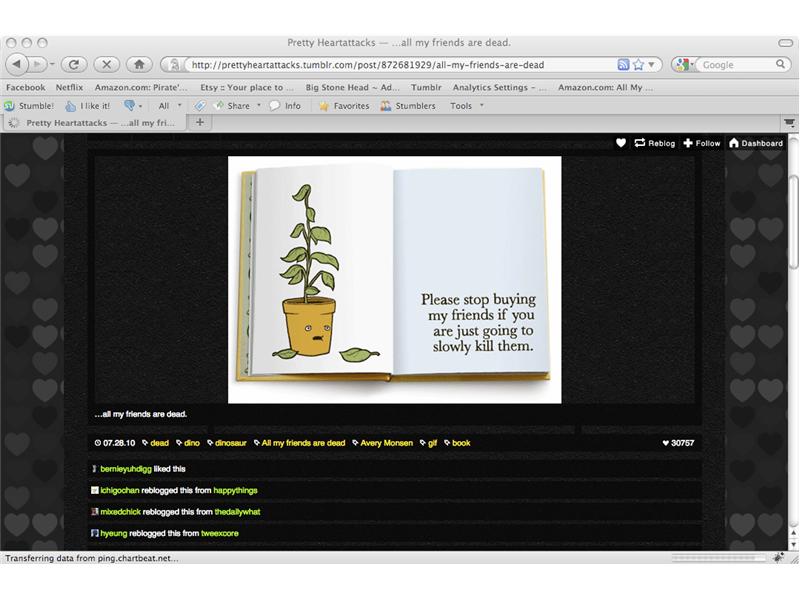Open the Analytics Settings bookmark
This screenshot has width=800, height=600.
pos(499,87)
